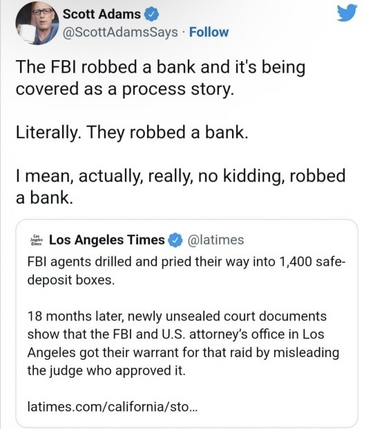
Task: Open the Scott Adams display name
Action: (102, 14)
